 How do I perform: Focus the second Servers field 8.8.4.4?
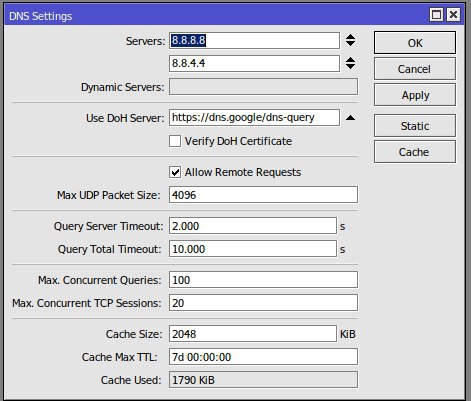[x=254, y=63]
